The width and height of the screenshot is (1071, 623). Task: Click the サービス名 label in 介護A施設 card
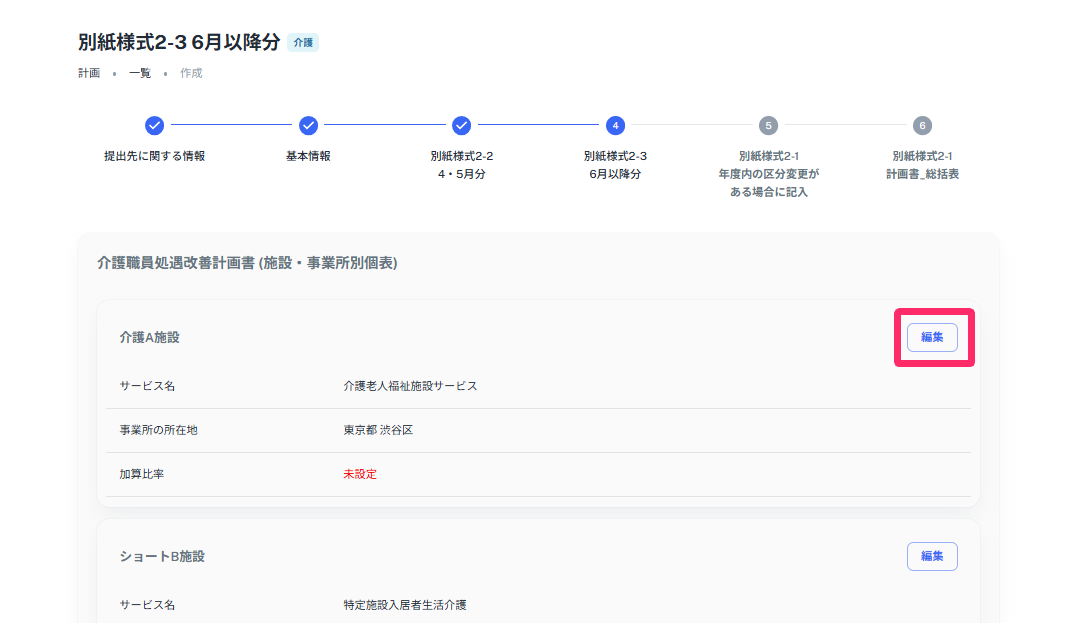point(147,386)
